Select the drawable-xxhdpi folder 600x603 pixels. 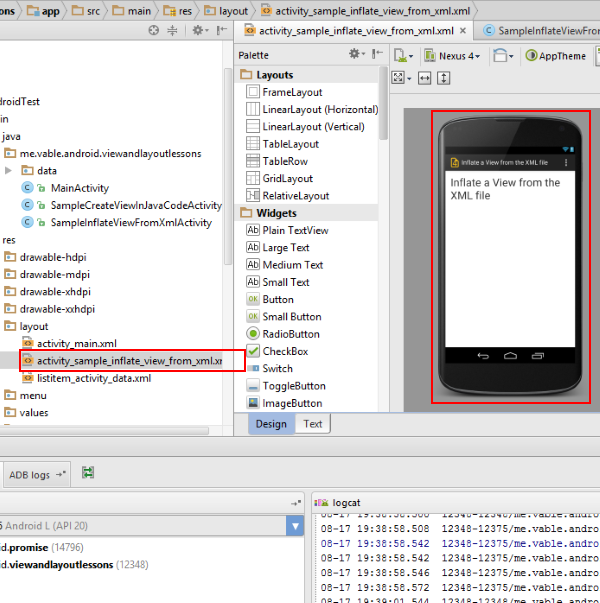[50, 309]
